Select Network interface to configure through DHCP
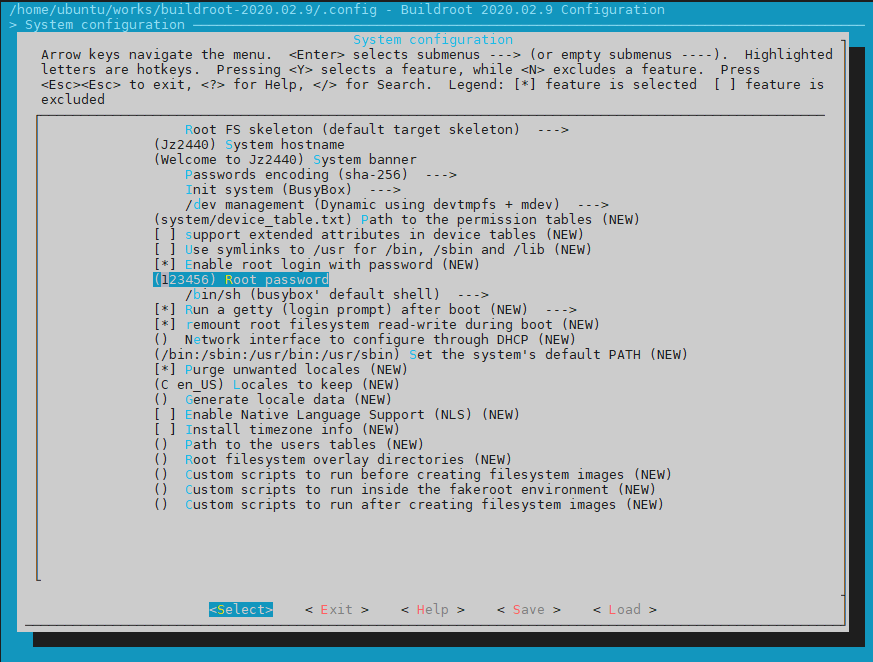873x662 pixels. pyautogui.click(x=365, y=340)
